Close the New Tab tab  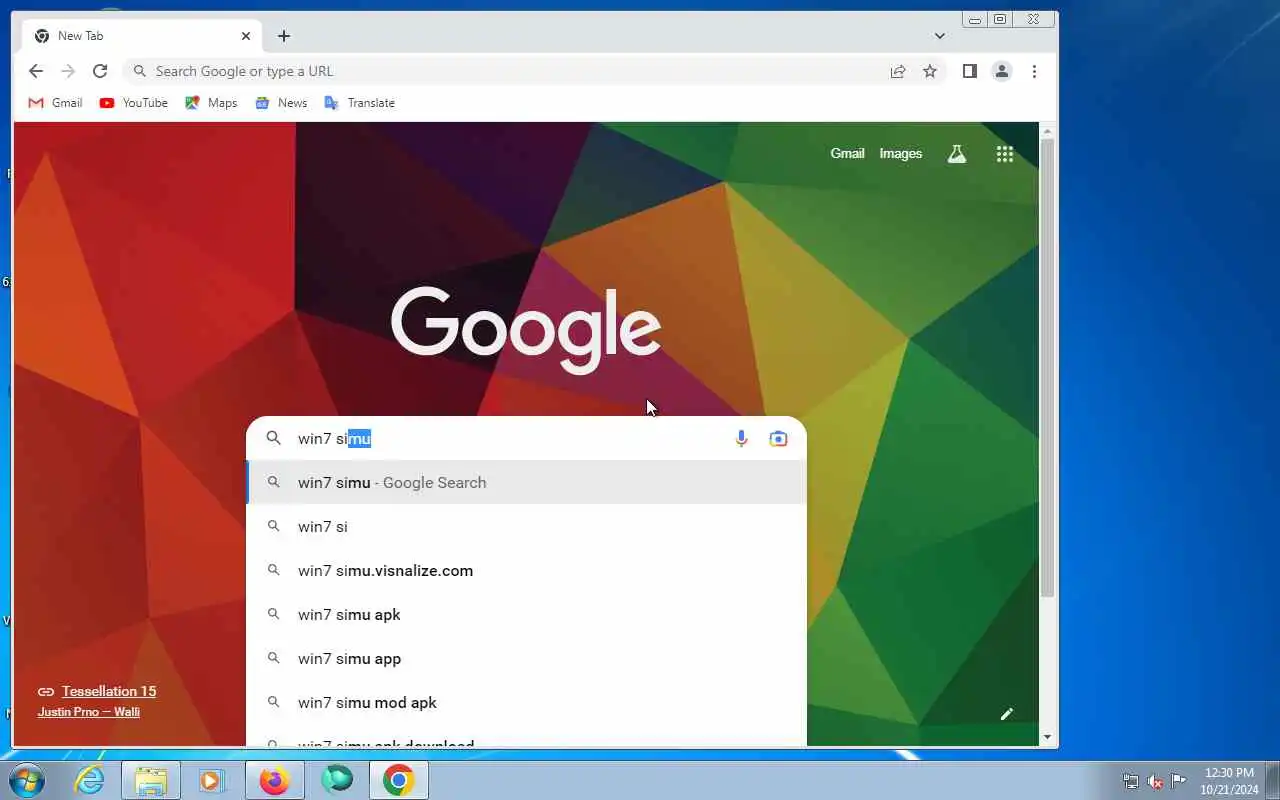pyautogui.click(x=246, y=36)
